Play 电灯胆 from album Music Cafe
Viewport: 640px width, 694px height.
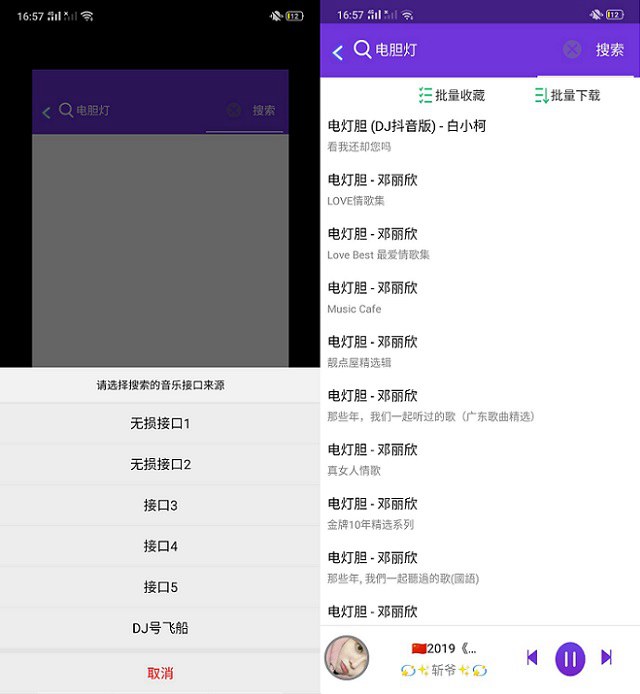[480, 297]
